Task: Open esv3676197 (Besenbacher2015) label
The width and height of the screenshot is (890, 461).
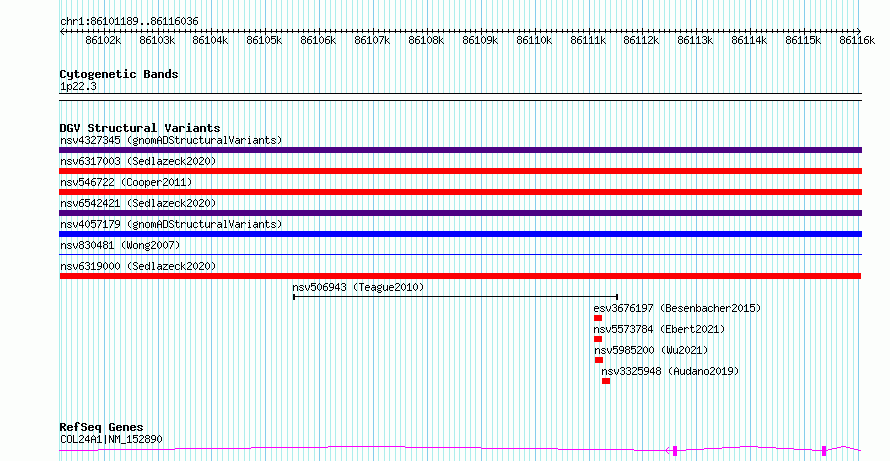Action: (x=677, y=308)
